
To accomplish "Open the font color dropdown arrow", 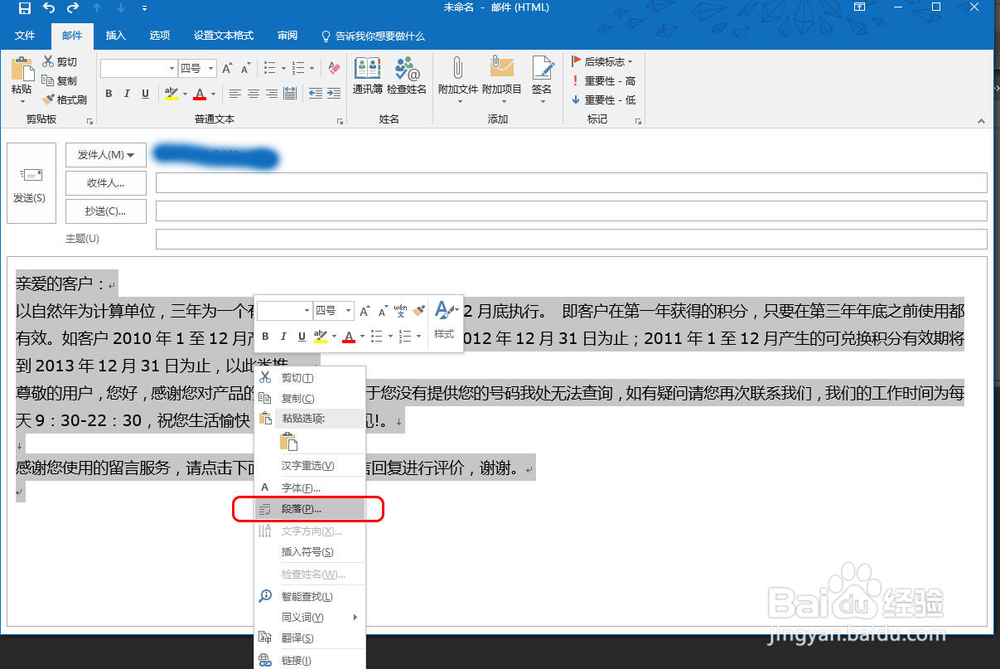I will pos(211,93).
